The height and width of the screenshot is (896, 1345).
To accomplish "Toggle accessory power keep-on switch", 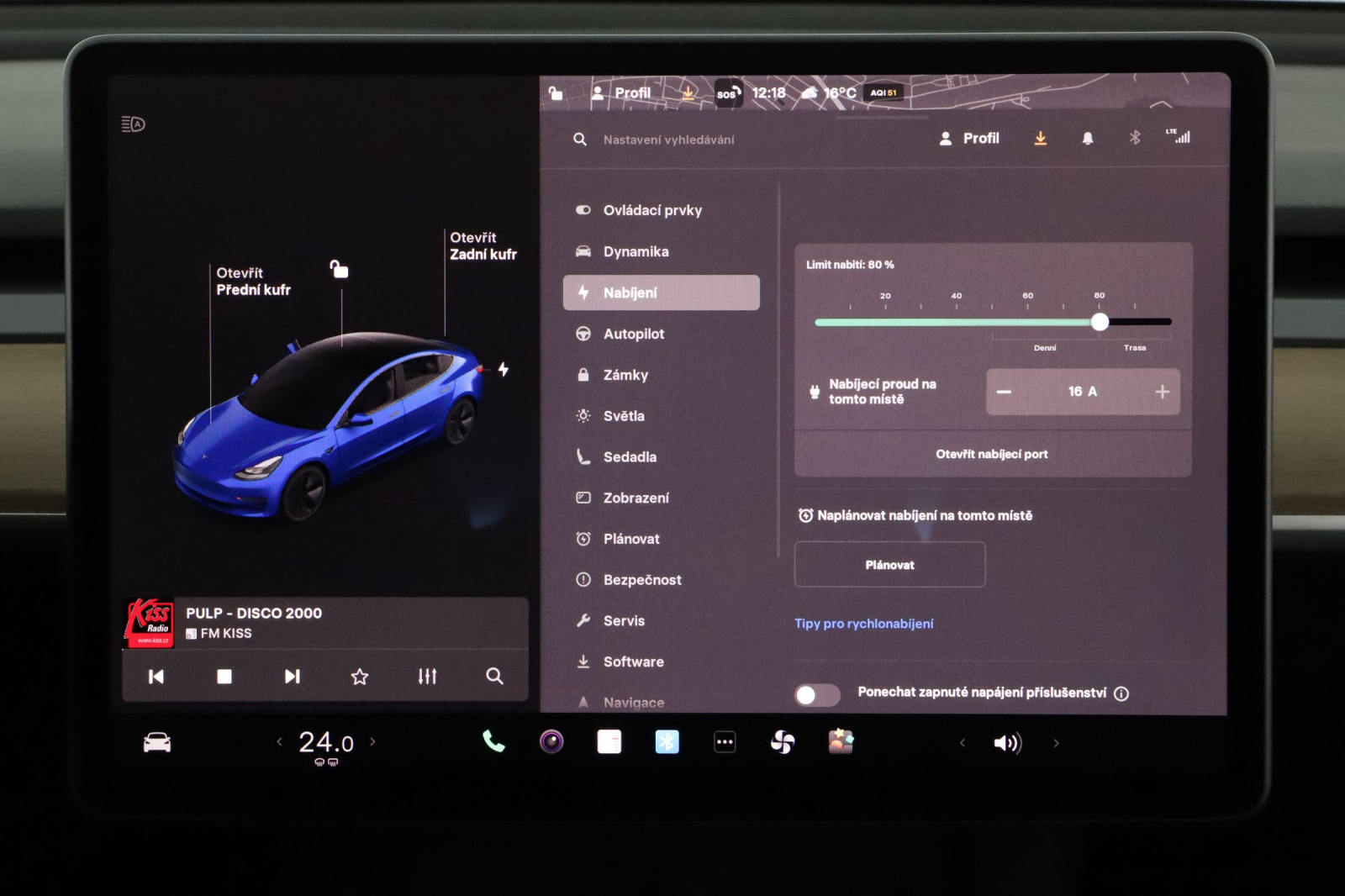I will click(x=816, y=694).
